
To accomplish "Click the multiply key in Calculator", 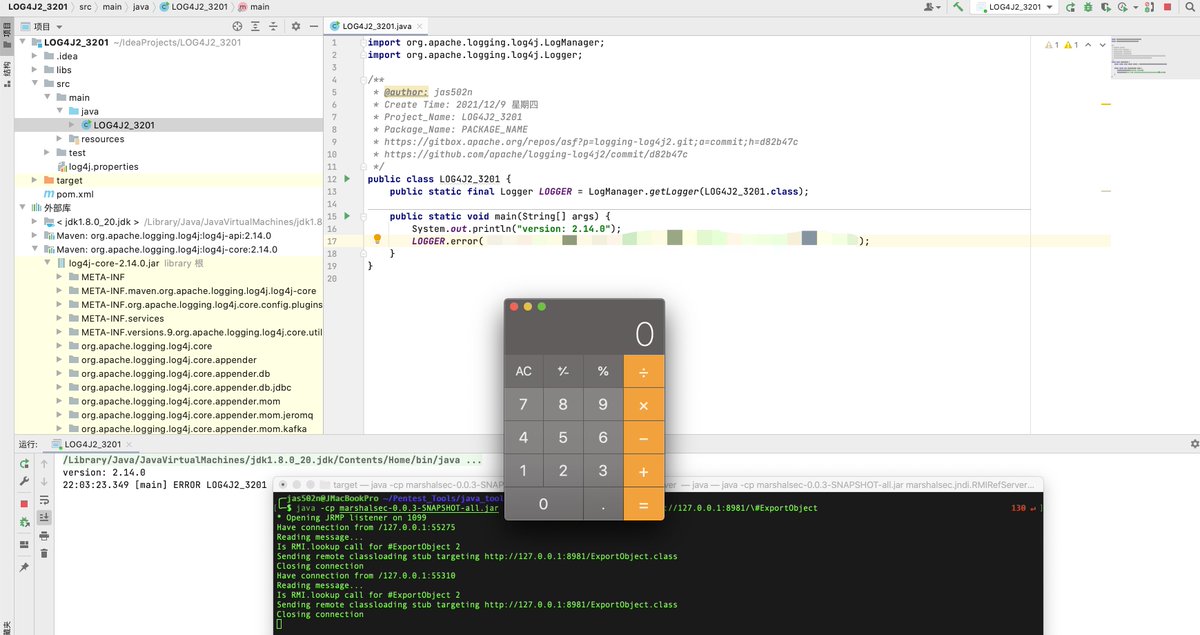I will (643, 405).
